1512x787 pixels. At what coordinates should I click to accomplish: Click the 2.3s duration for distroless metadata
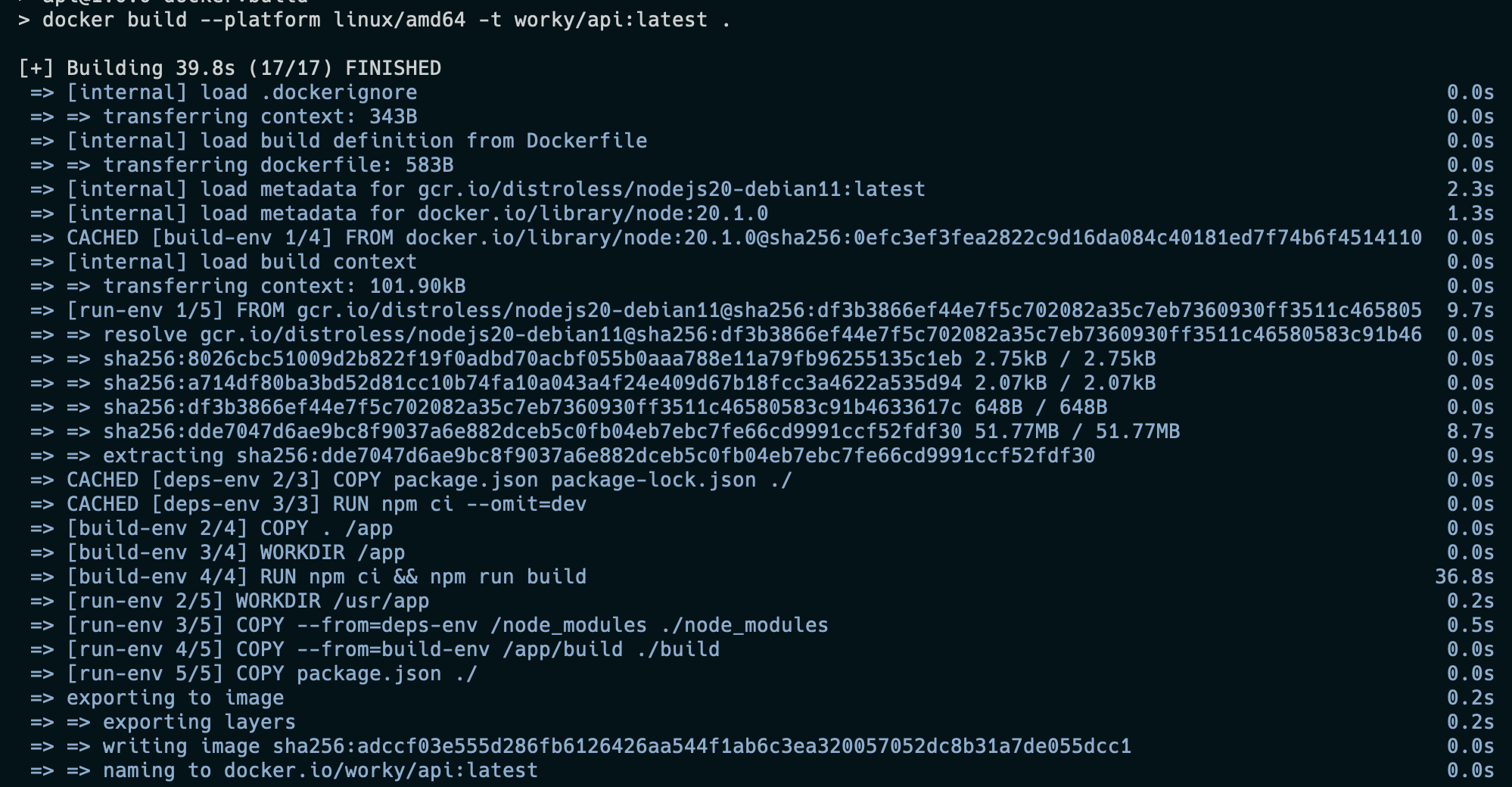pos(1470,189)
